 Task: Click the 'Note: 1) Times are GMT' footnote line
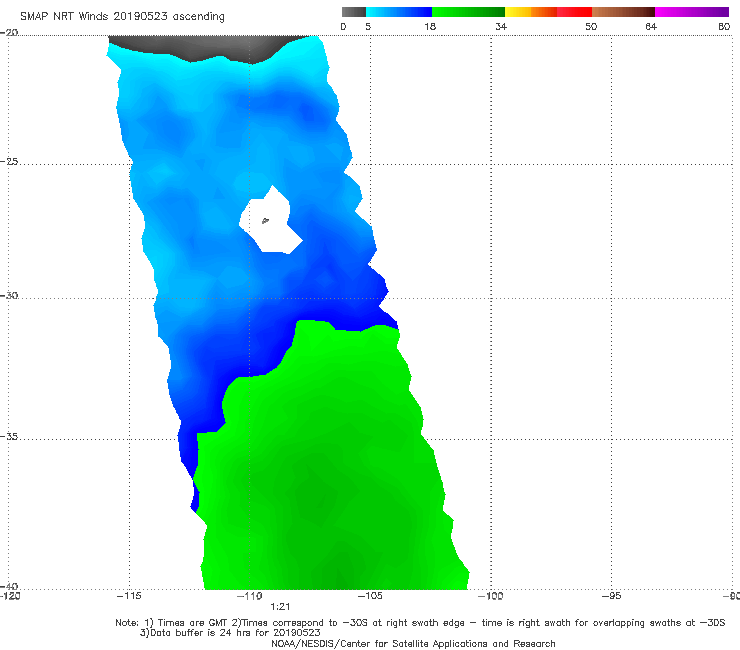pyautogui.click(x=420, y=623)
